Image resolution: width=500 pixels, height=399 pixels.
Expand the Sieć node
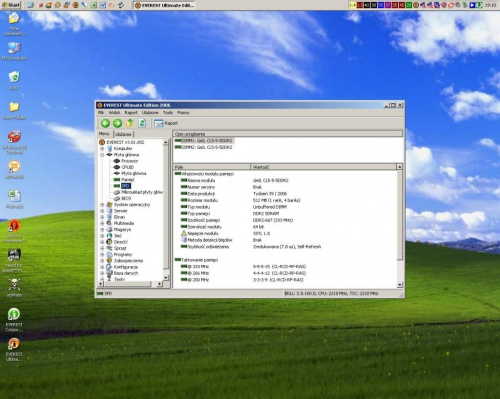pyautogui.click(x=102, y=236)
